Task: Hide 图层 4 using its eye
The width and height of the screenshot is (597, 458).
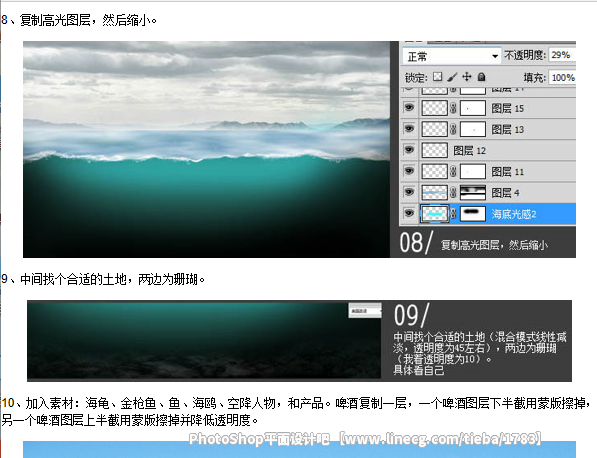Action: tap(409, 192)
